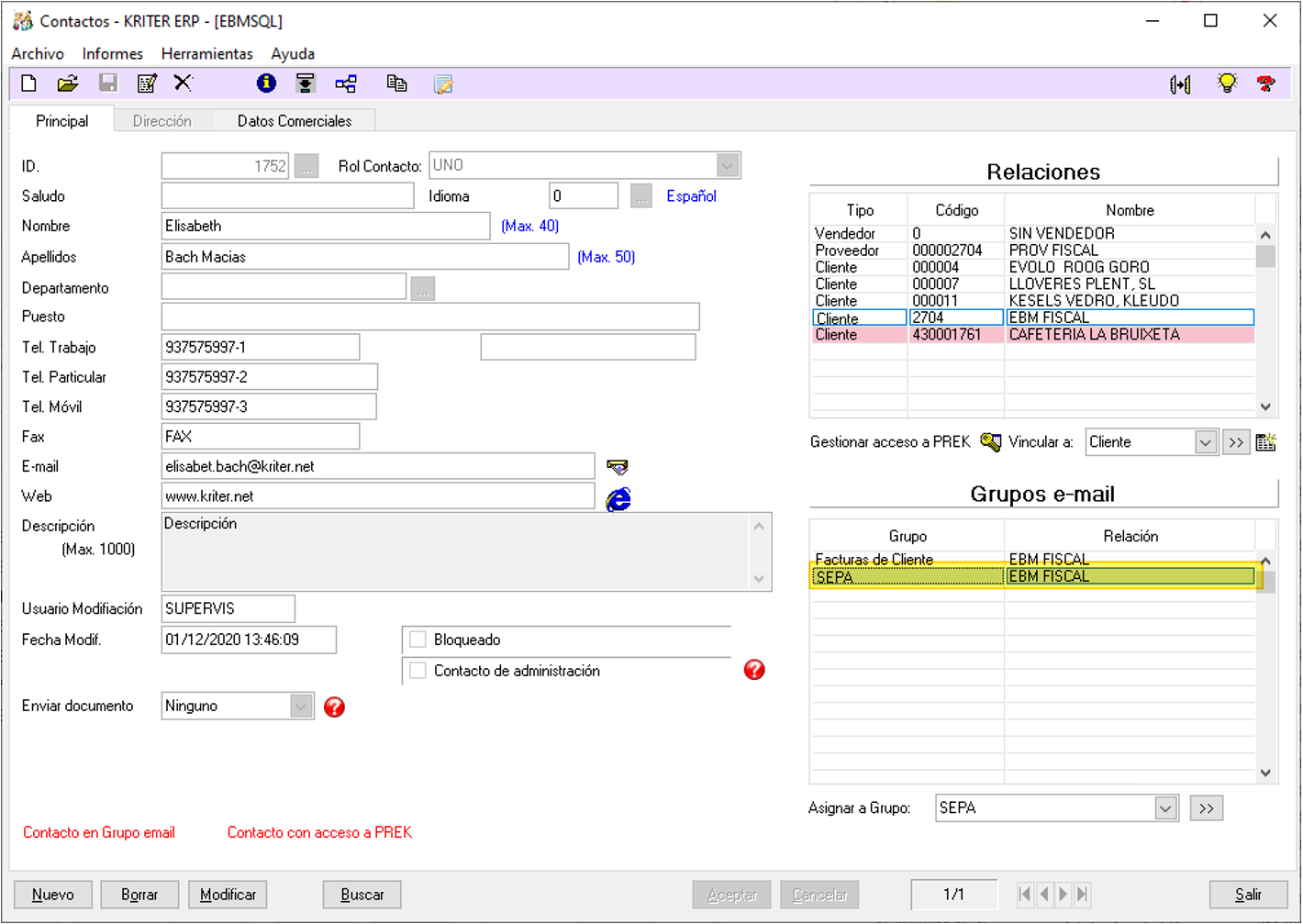1303x924 pixels.
Task: Click the Idioma lookup ellipsis button
Action: tap(640, 196)
